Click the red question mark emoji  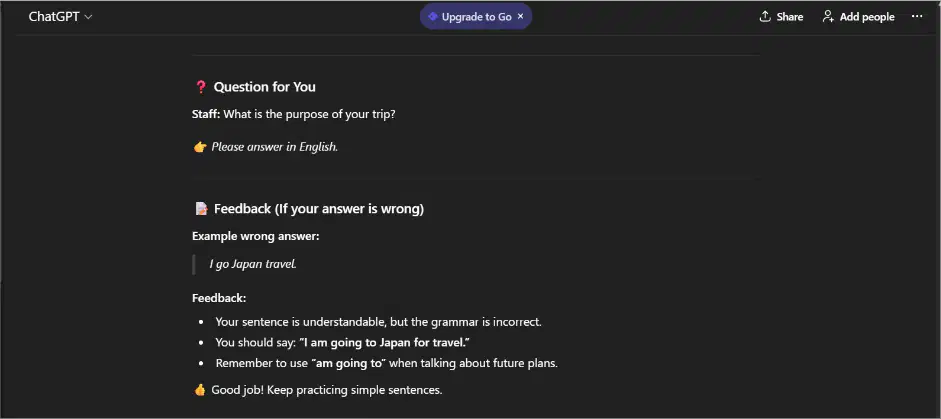pos(200,87)
